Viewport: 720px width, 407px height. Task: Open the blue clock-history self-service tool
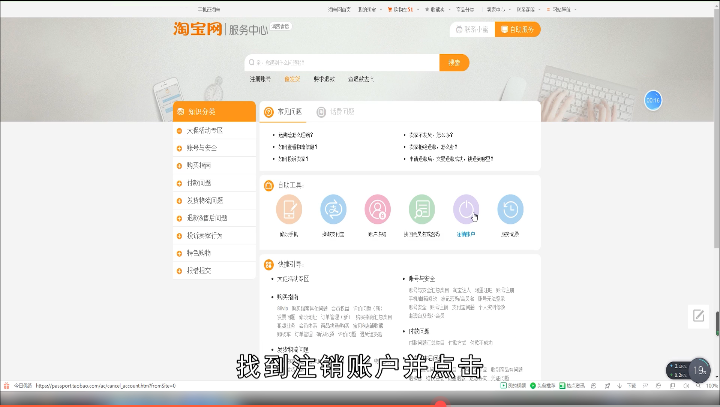click(510, 209)
